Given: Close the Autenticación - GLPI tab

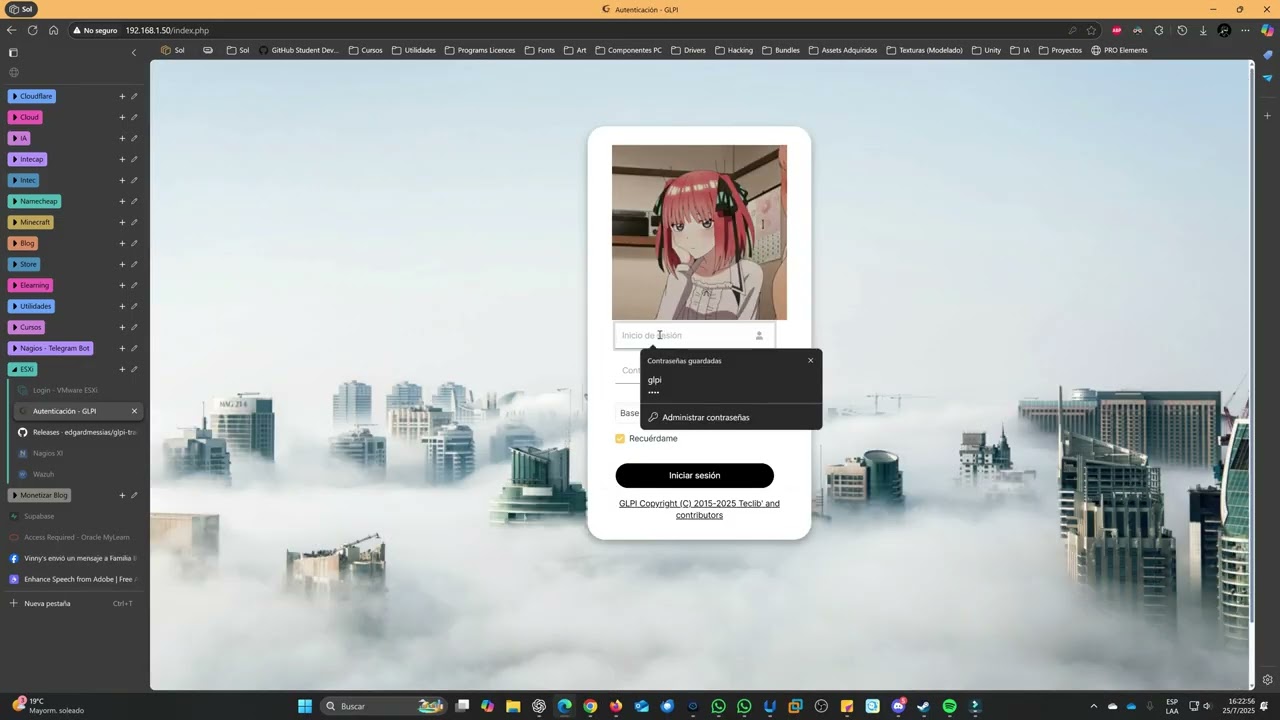Looking at the screenshot, I should pos(134,411).
